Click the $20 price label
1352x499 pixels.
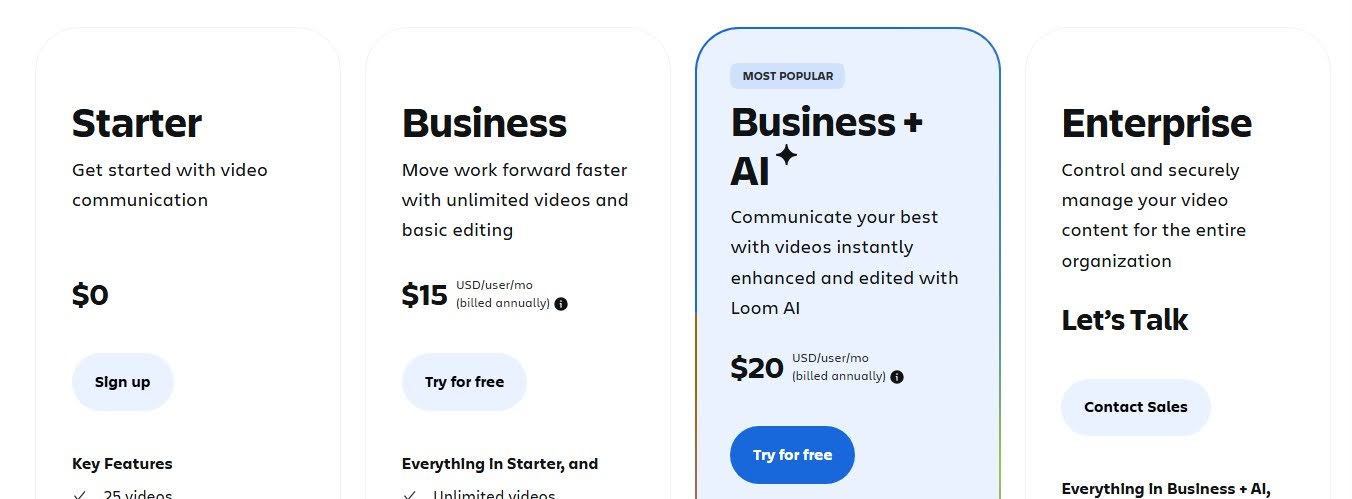[757, 368]
